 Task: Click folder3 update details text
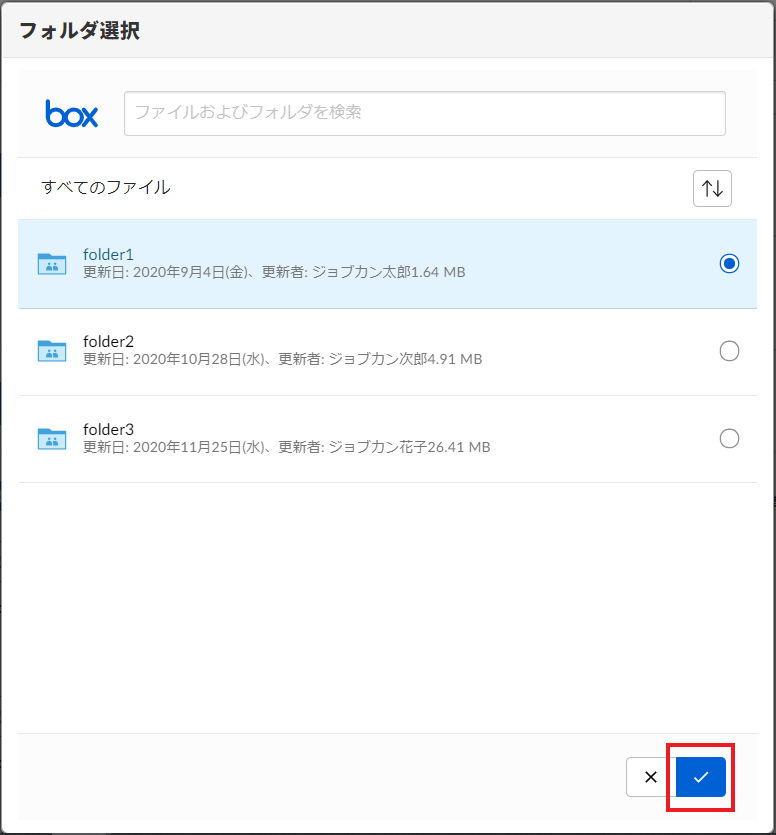click(x=287, y=447)
